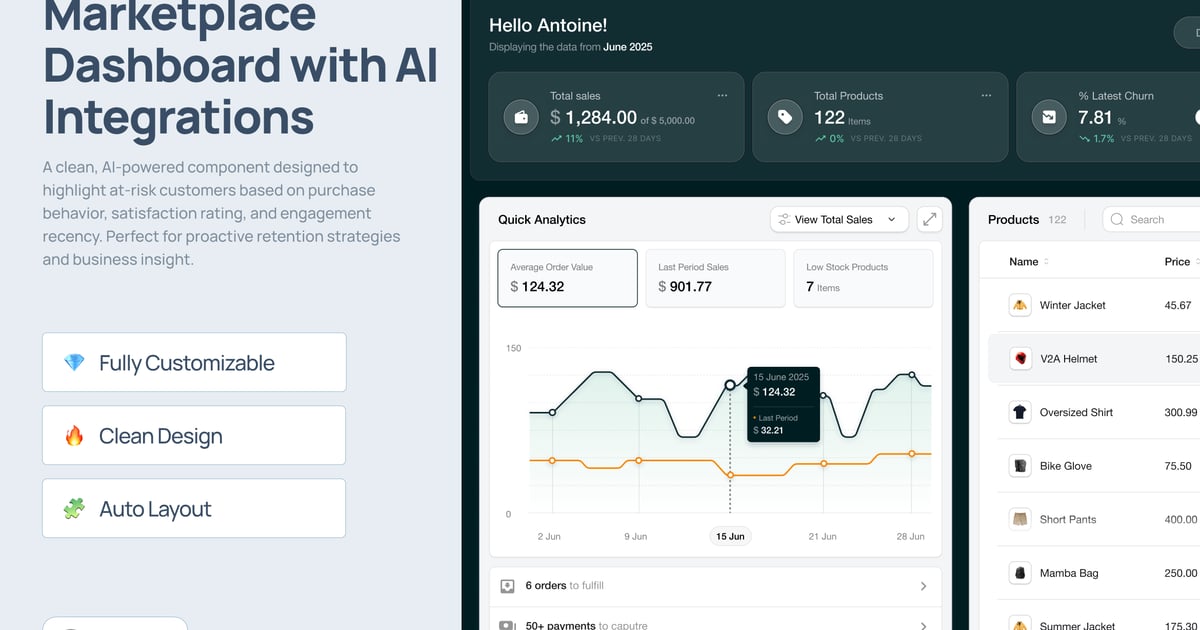Screen dimensions: 1200x630
Task: Open the View Total Sales dropdown
Action: (839, 219)
